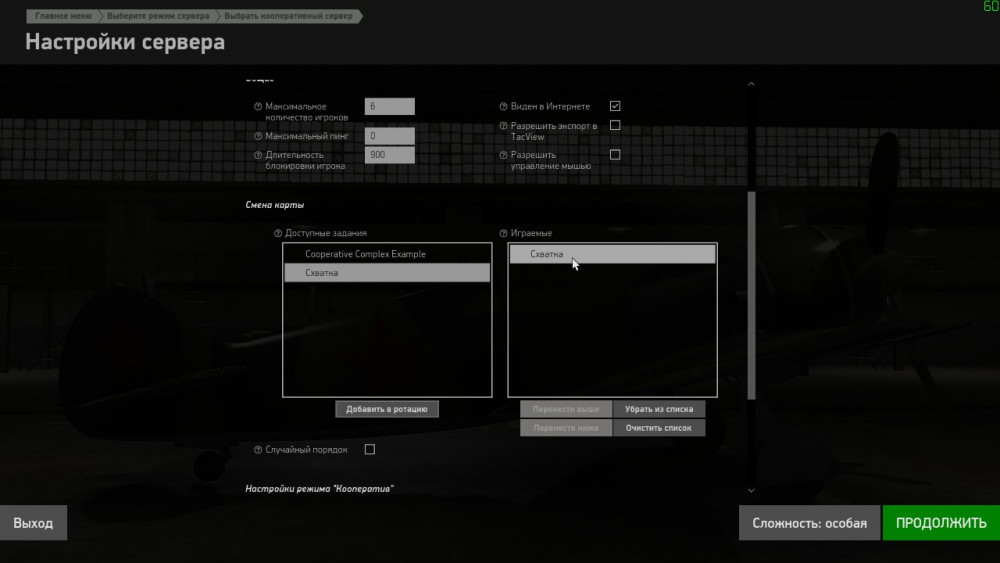Viewport: 1000px width, 563px height.
Task: Select Схватка in the Играемые list
Action: click(x=612, y=254)
